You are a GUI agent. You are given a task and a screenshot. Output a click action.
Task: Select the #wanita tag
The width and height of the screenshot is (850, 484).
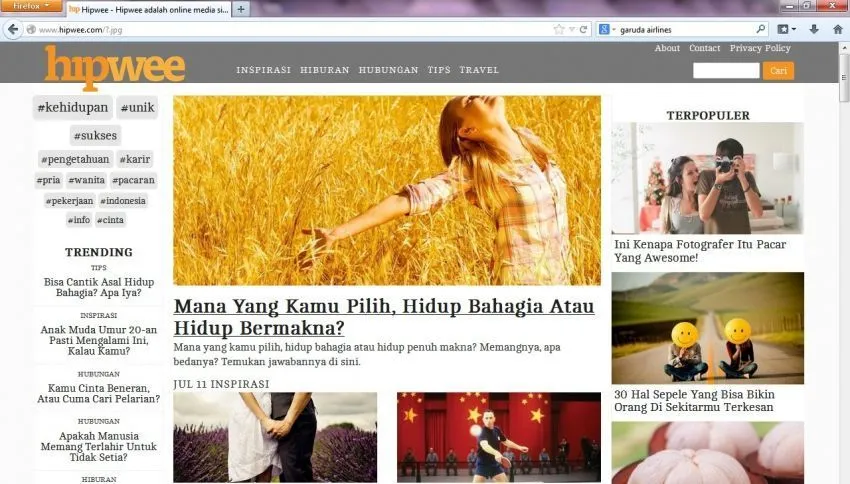pyautogui.click(x=86, y=180)
